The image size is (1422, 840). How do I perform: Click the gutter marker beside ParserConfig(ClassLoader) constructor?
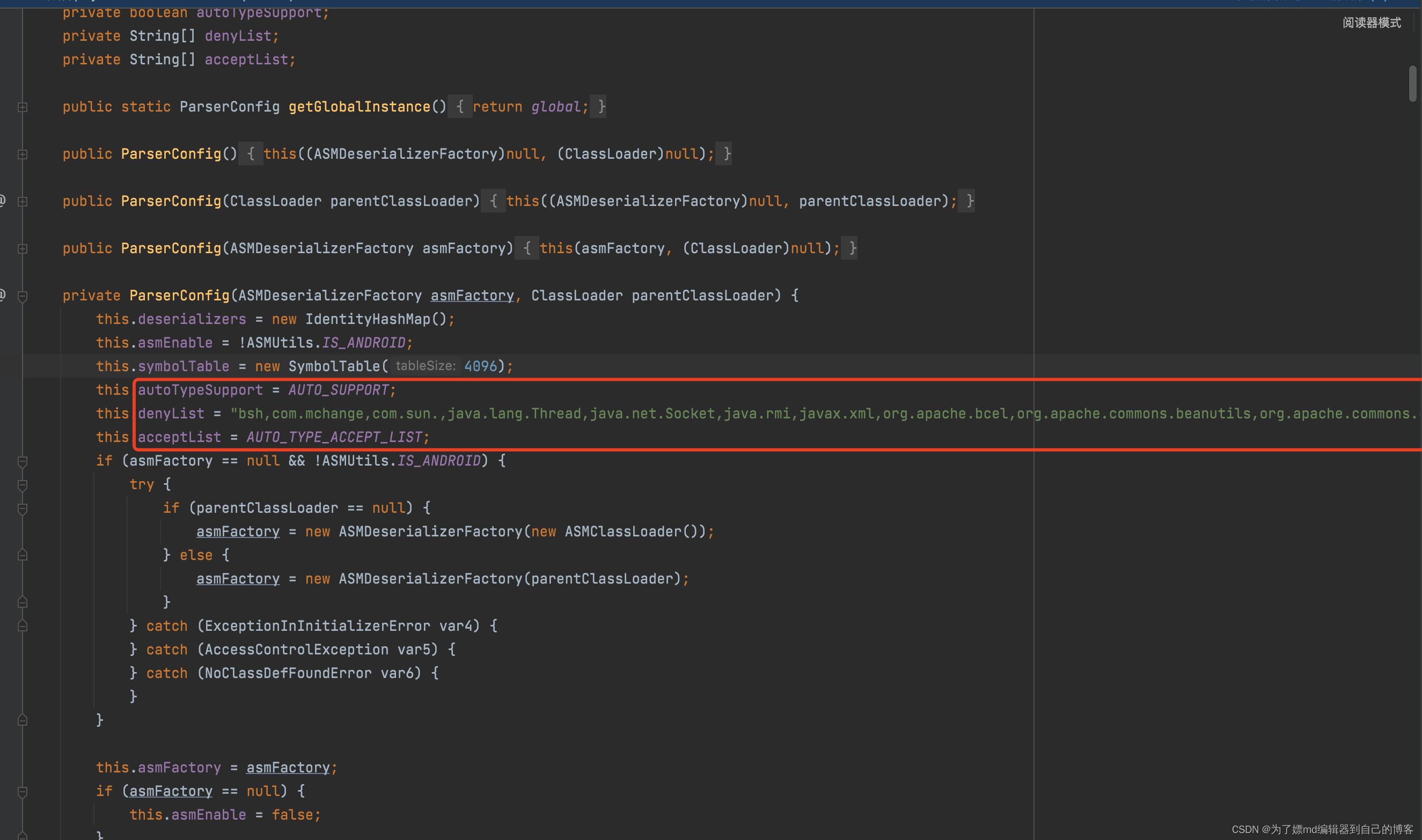pyautogui.click(x=3, y=201)
